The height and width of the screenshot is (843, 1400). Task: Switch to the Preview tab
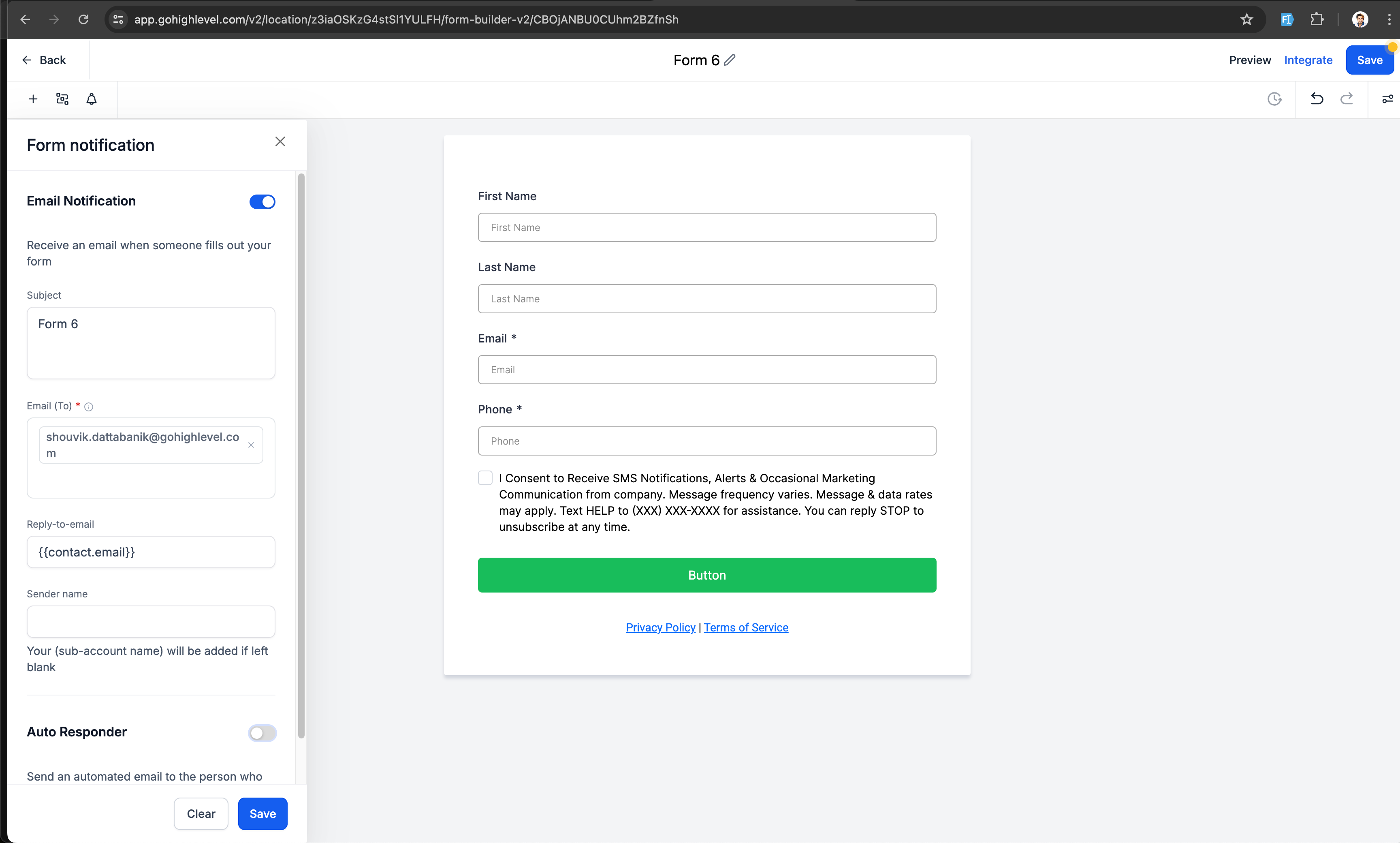(1250, 60)
